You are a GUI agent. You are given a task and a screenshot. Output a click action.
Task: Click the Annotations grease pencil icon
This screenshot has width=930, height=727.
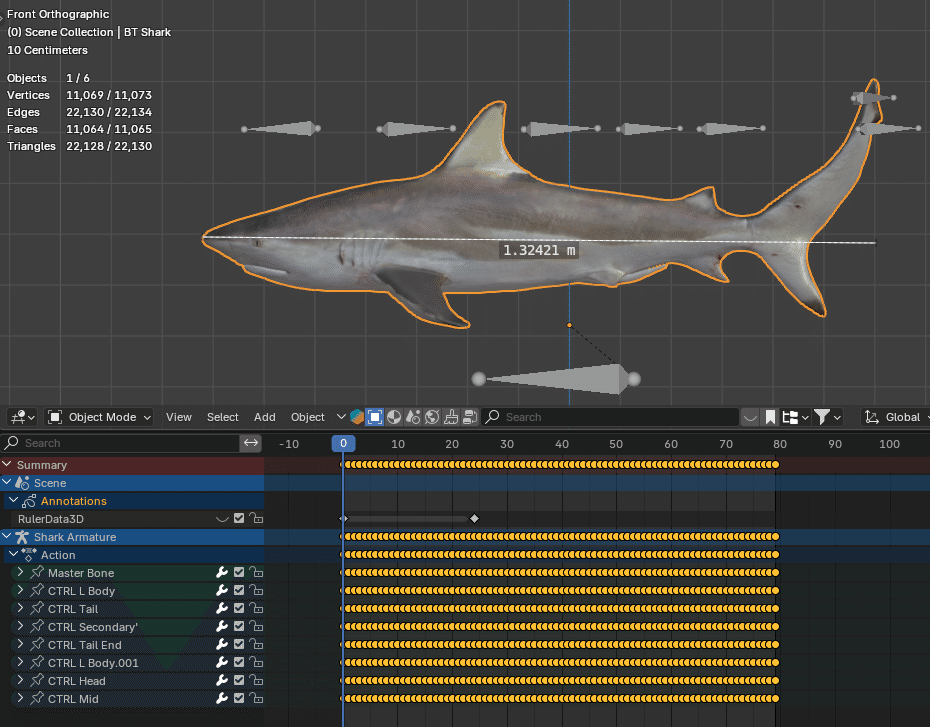coord(29,501)
